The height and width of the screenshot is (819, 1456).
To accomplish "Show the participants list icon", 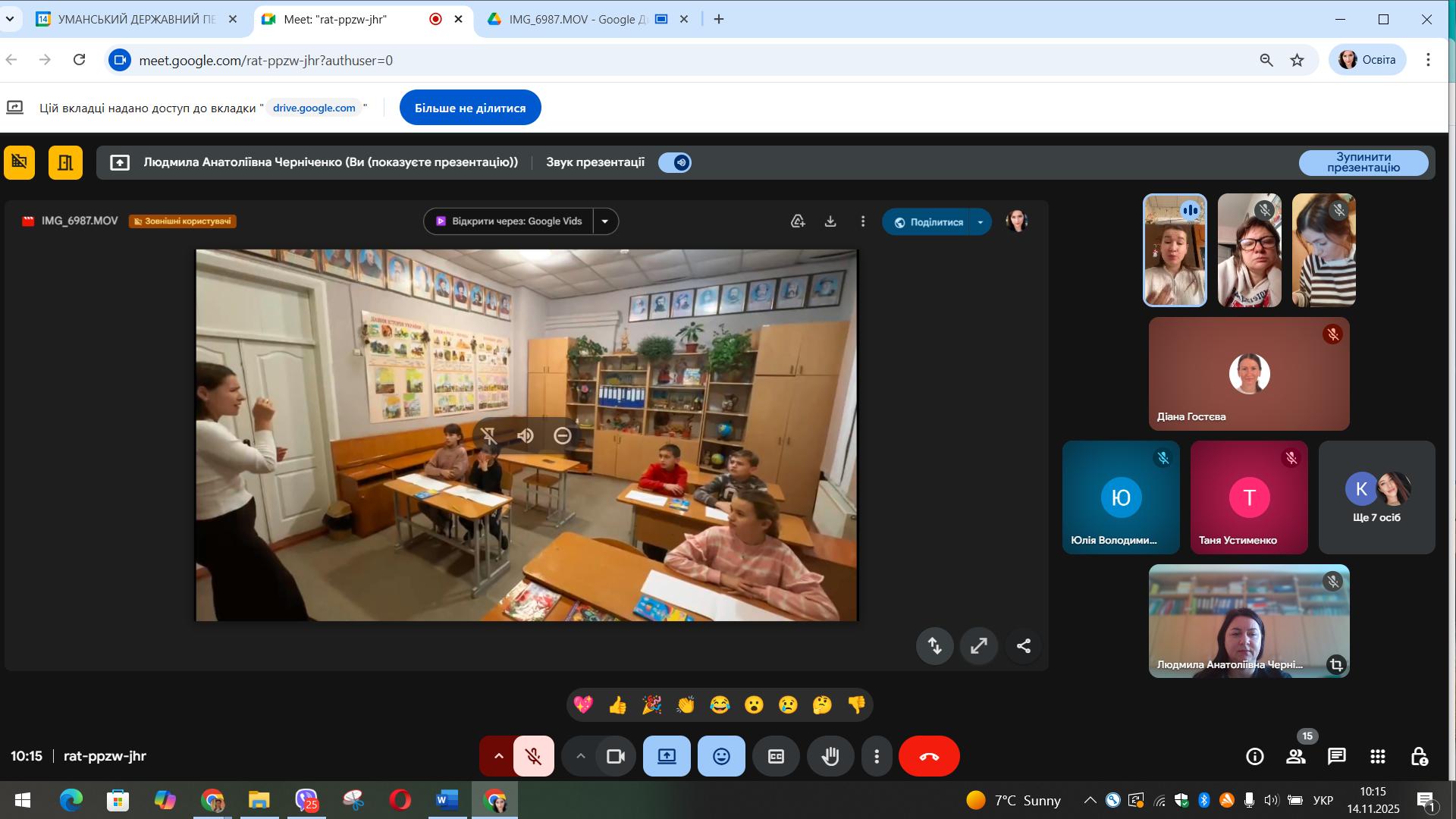I will [1295, 756].
